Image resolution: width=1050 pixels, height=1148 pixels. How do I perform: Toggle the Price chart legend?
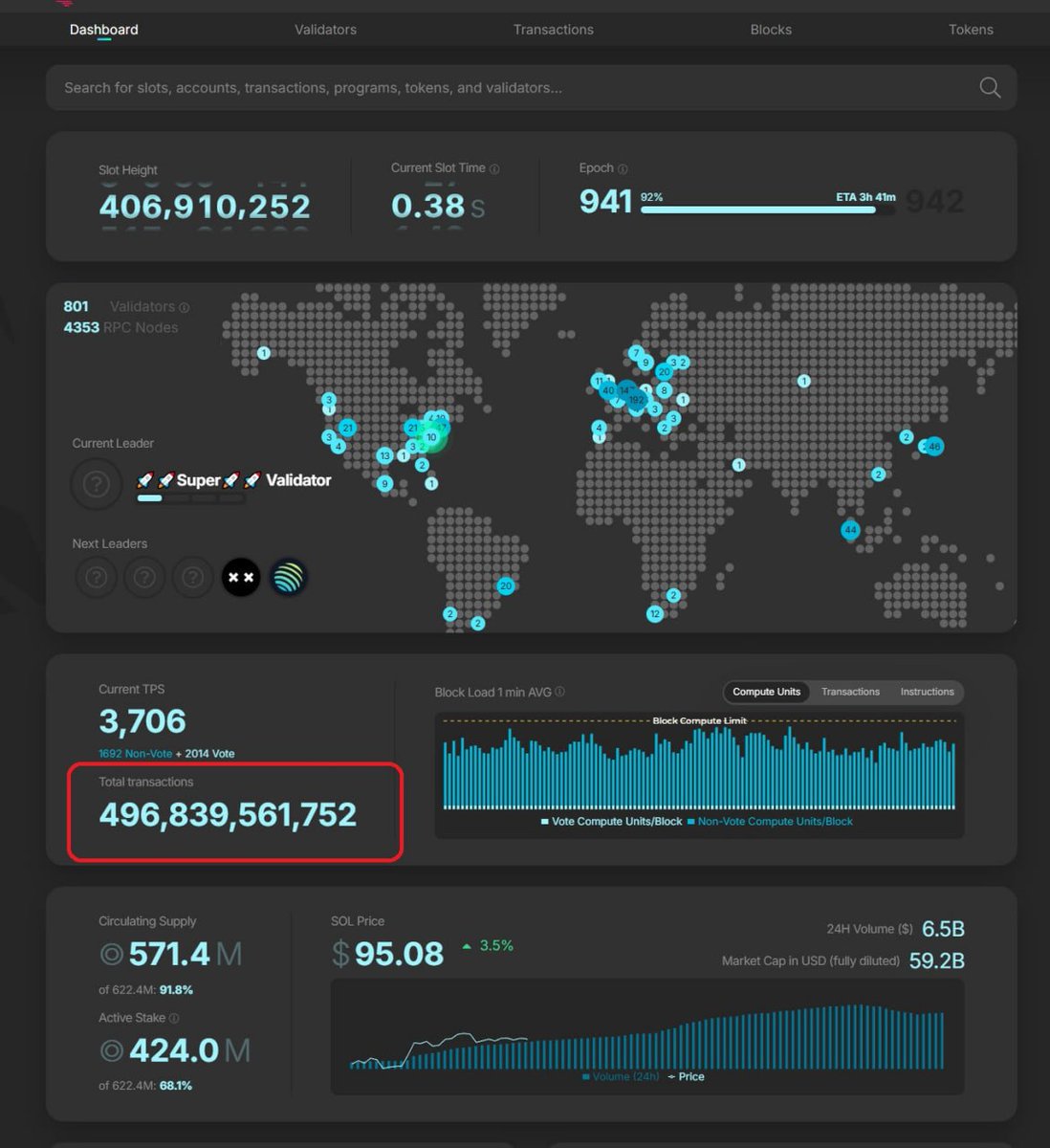coord(686,1076)
